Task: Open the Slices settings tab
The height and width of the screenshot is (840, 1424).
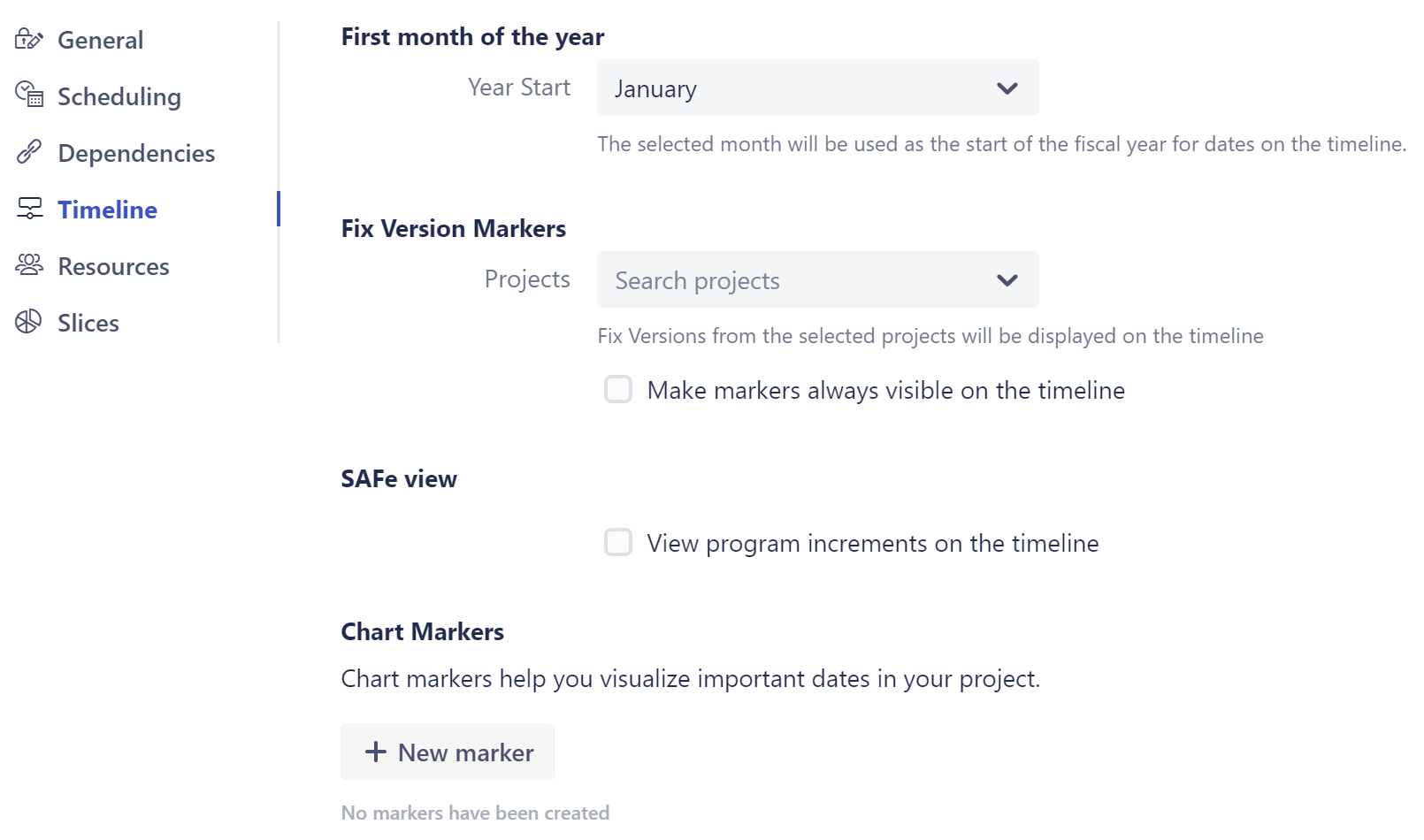Action: tap(88, 322)
